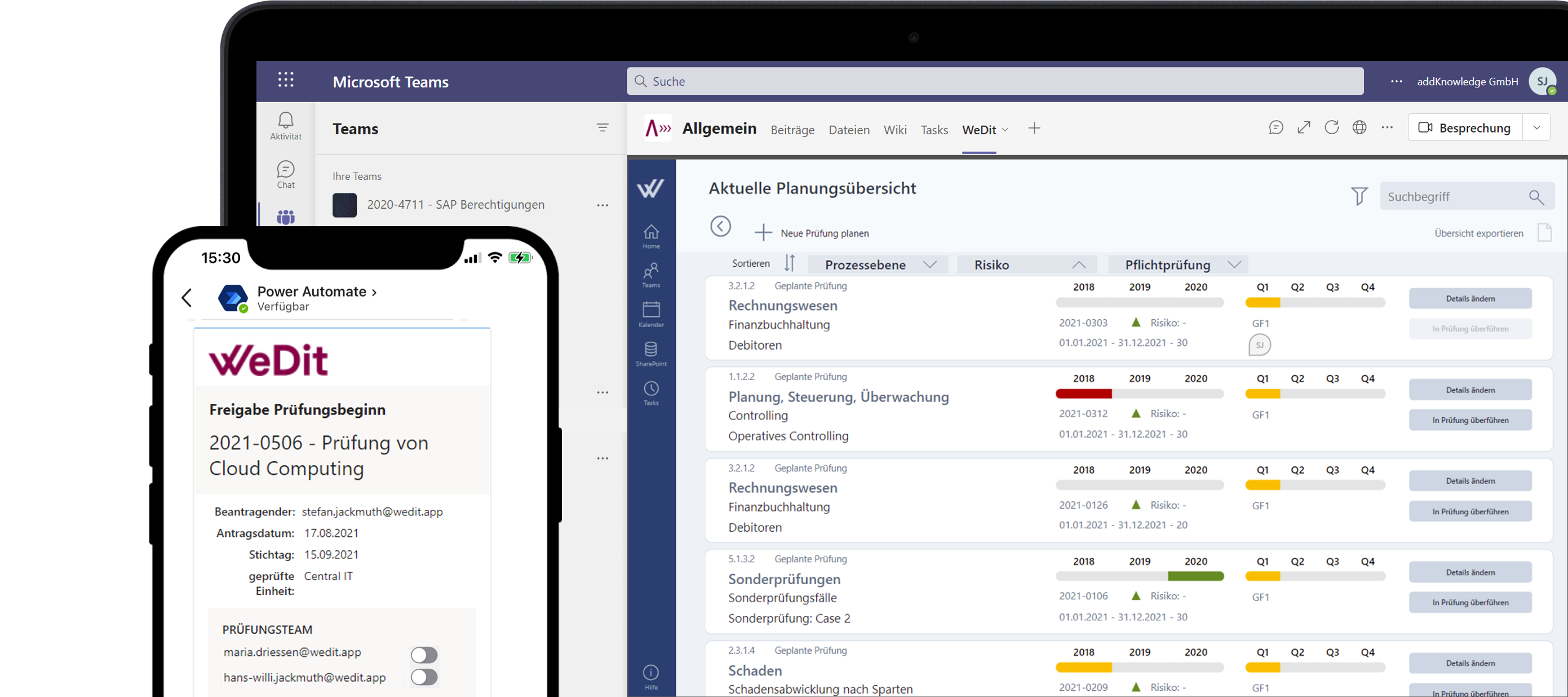Toggle switch for maria.driessen@wedit.app

tap(424, 654)
